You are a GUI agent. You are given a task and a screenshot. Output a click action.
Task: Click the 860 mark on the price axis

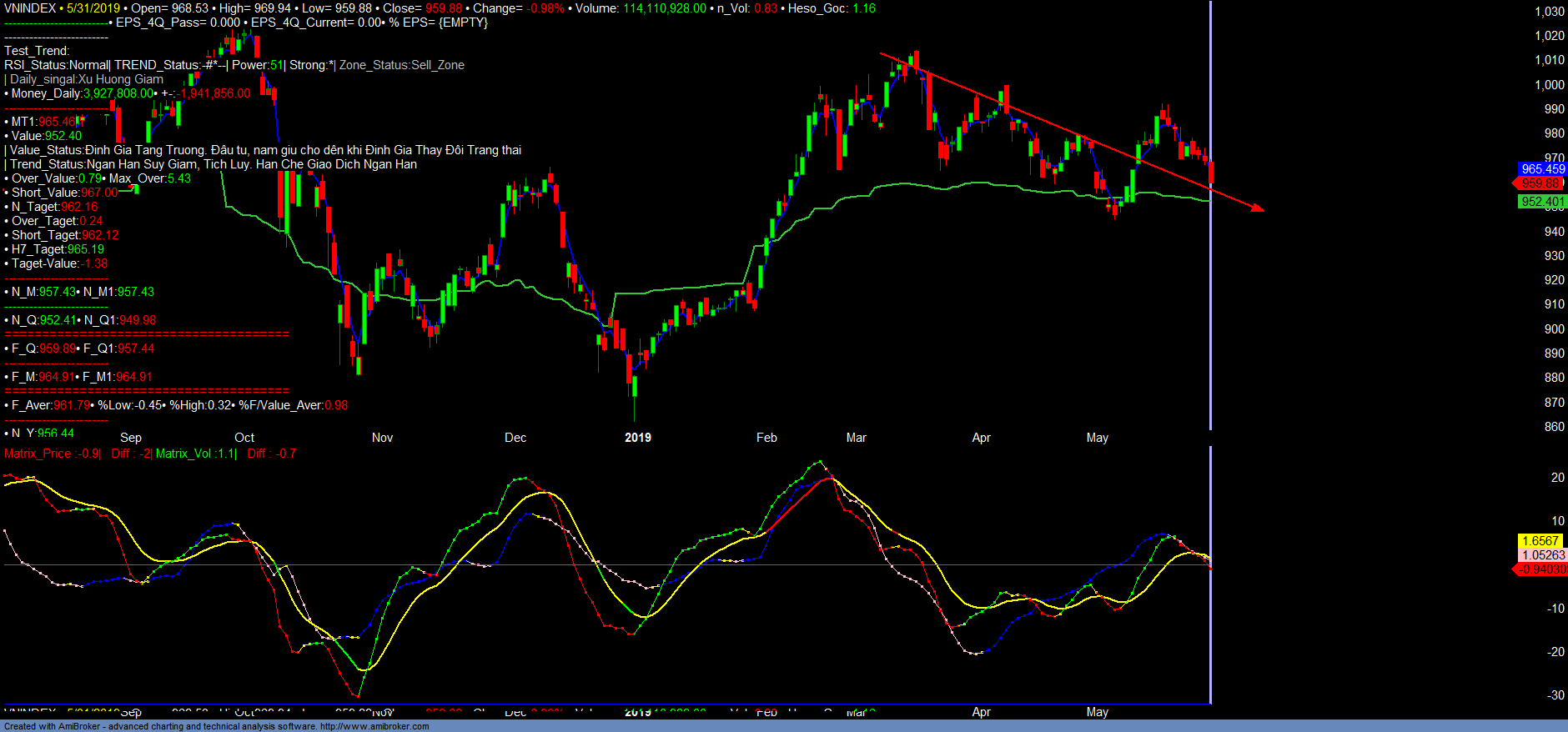pos(1554,427)
